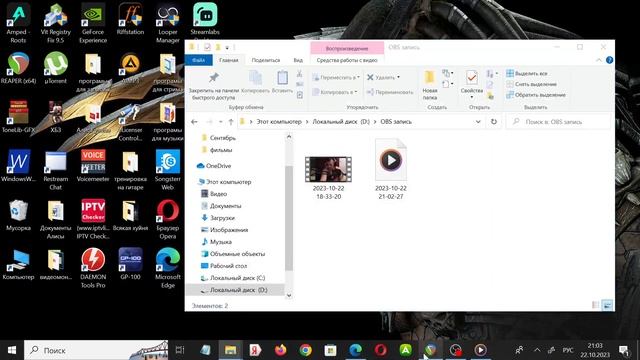The height and width of the screenshot is (360, 640).
Task: Open DAEMON Tools Pro desktop icon
Action: coord(93,268)
